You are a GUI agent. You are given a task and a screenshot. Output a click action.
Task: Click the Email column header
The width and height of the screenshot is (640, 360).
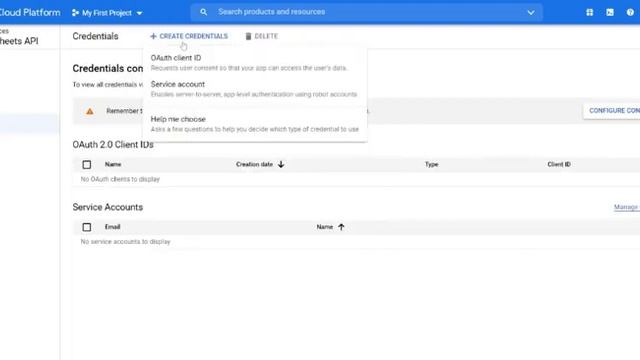[x=112, y=227]
